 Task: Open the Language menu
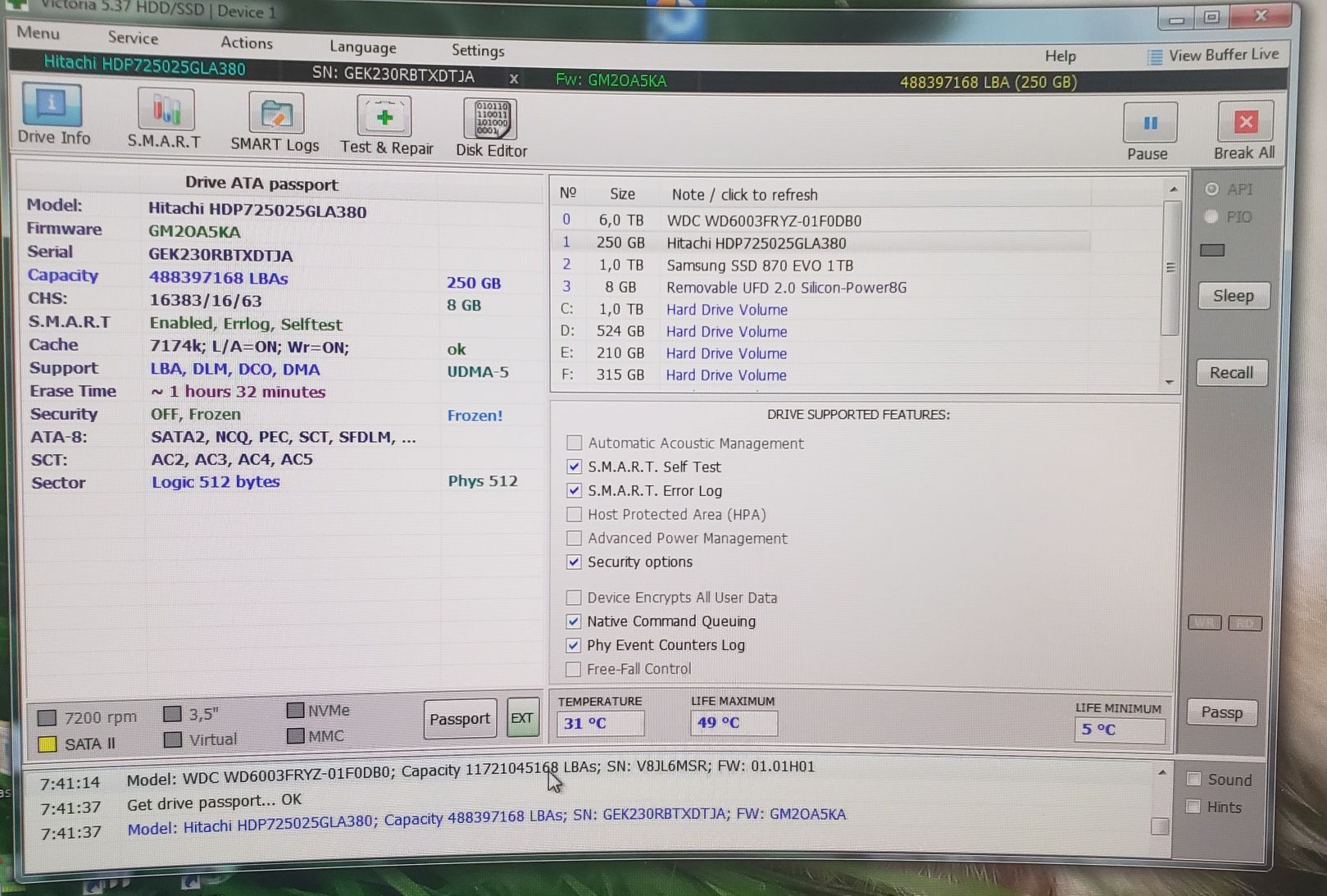(363, 48)
